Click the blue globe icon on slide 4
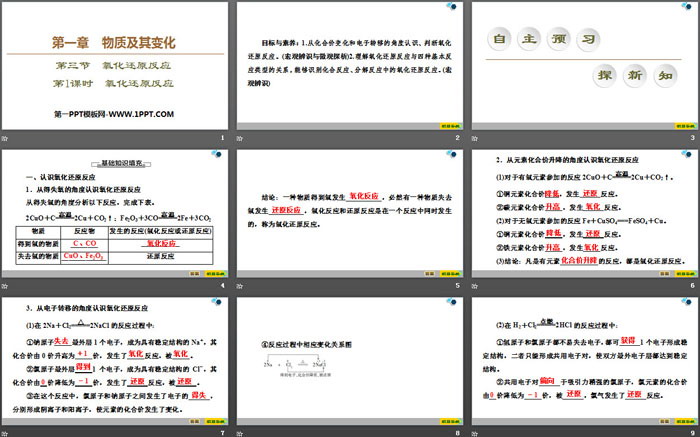Screen dimensions: 700x437 tap(217, 155)
